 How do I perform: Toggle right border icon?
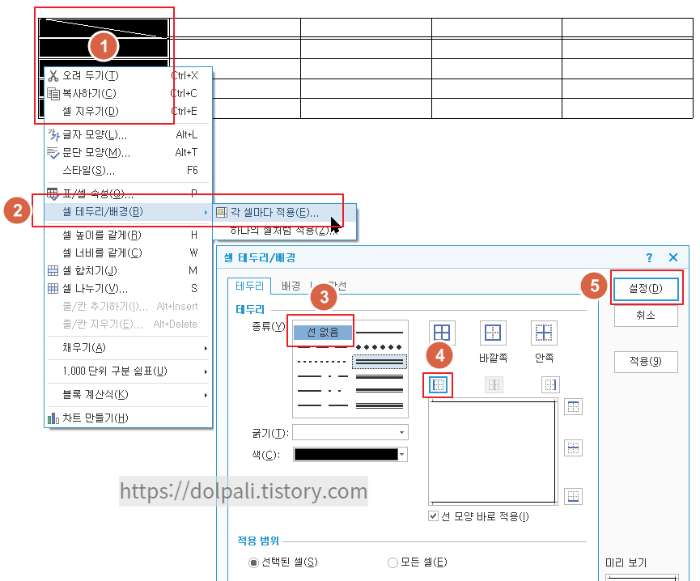(550, 385)
